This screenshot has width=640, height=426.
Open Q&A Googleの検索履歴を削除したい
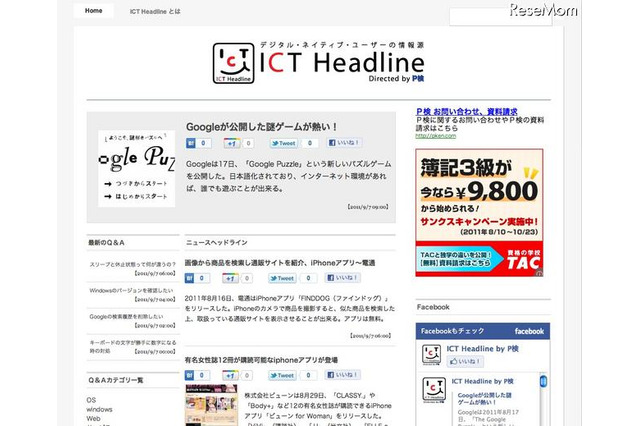coord(126,317)
